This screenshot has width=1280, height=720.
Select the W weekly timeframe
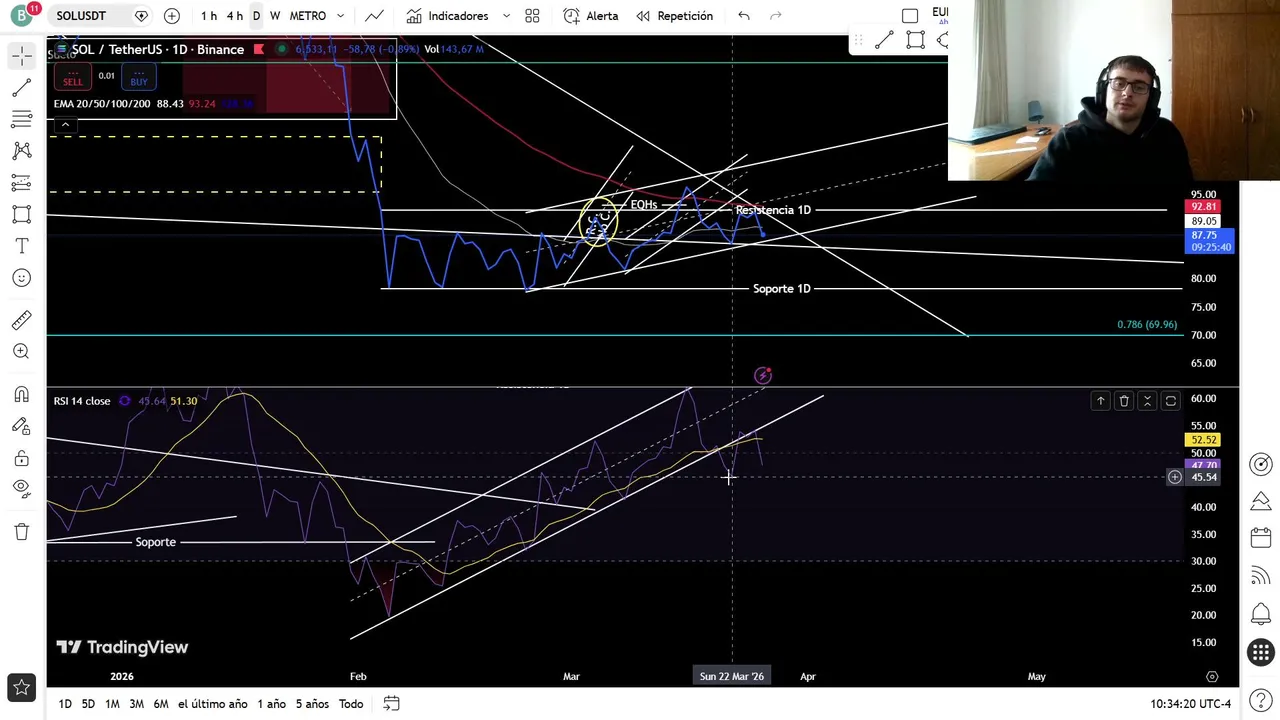(275, 16)
